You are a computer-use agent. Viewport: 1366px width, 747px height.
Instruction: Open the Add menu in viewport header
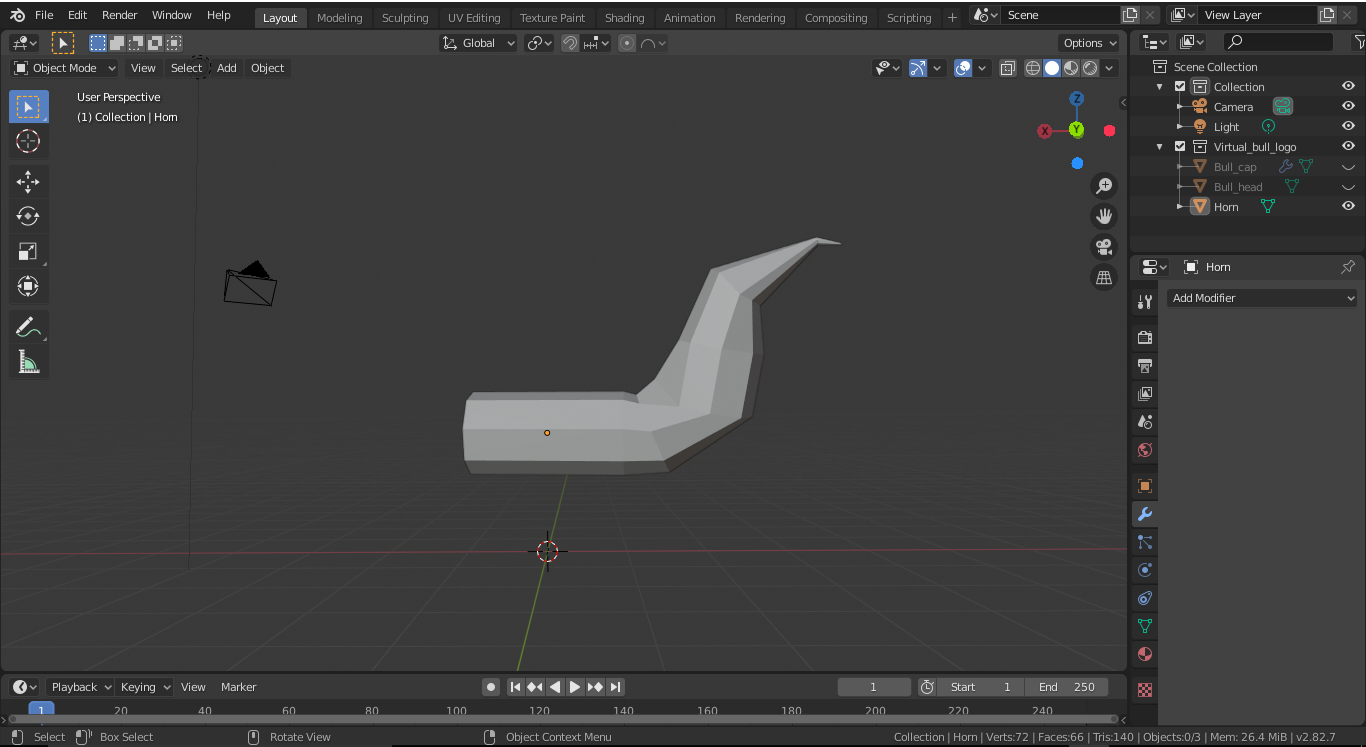(x=227, y=68)
